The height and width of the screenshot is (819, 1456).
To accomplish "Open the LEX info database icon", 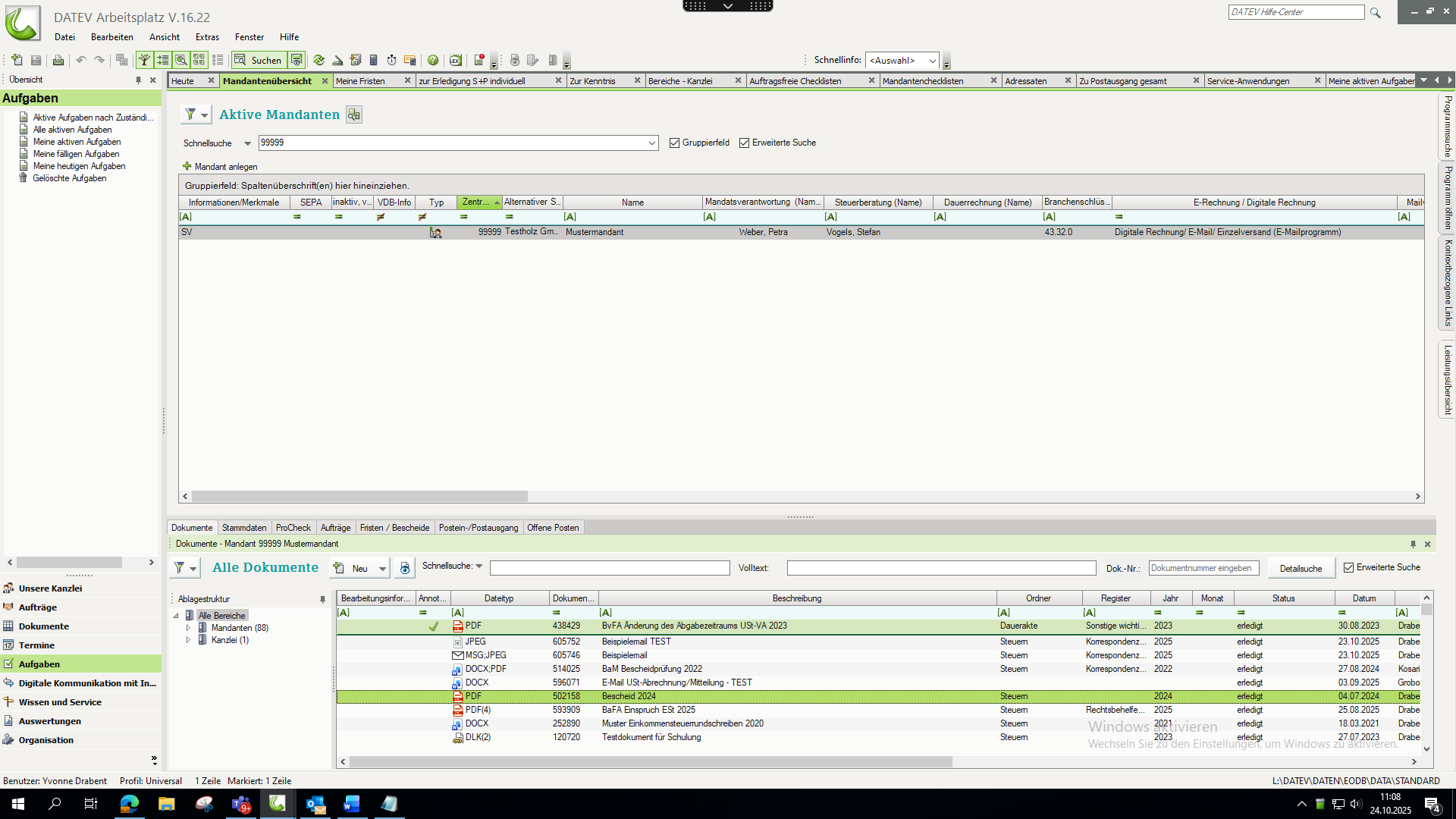I will (x=455, y=60).
